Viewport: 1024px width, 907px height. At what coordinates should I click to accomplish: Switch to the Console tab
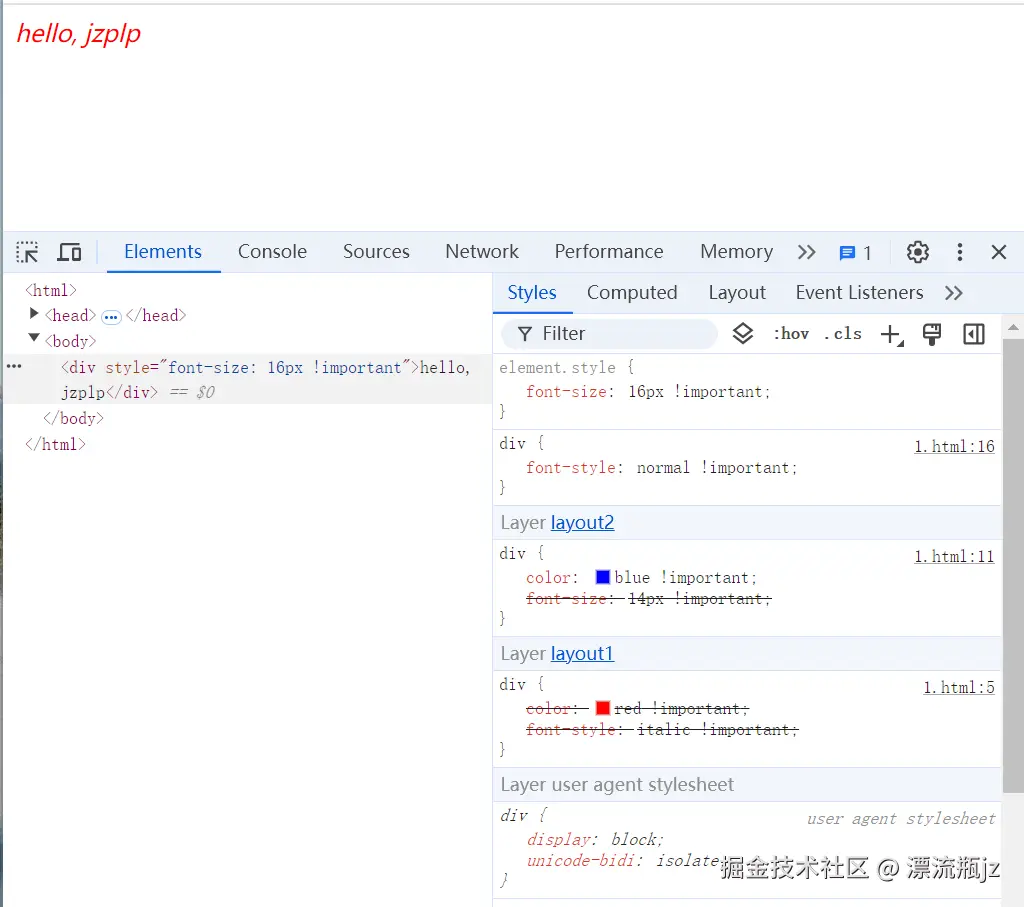(x=272, y=252)
